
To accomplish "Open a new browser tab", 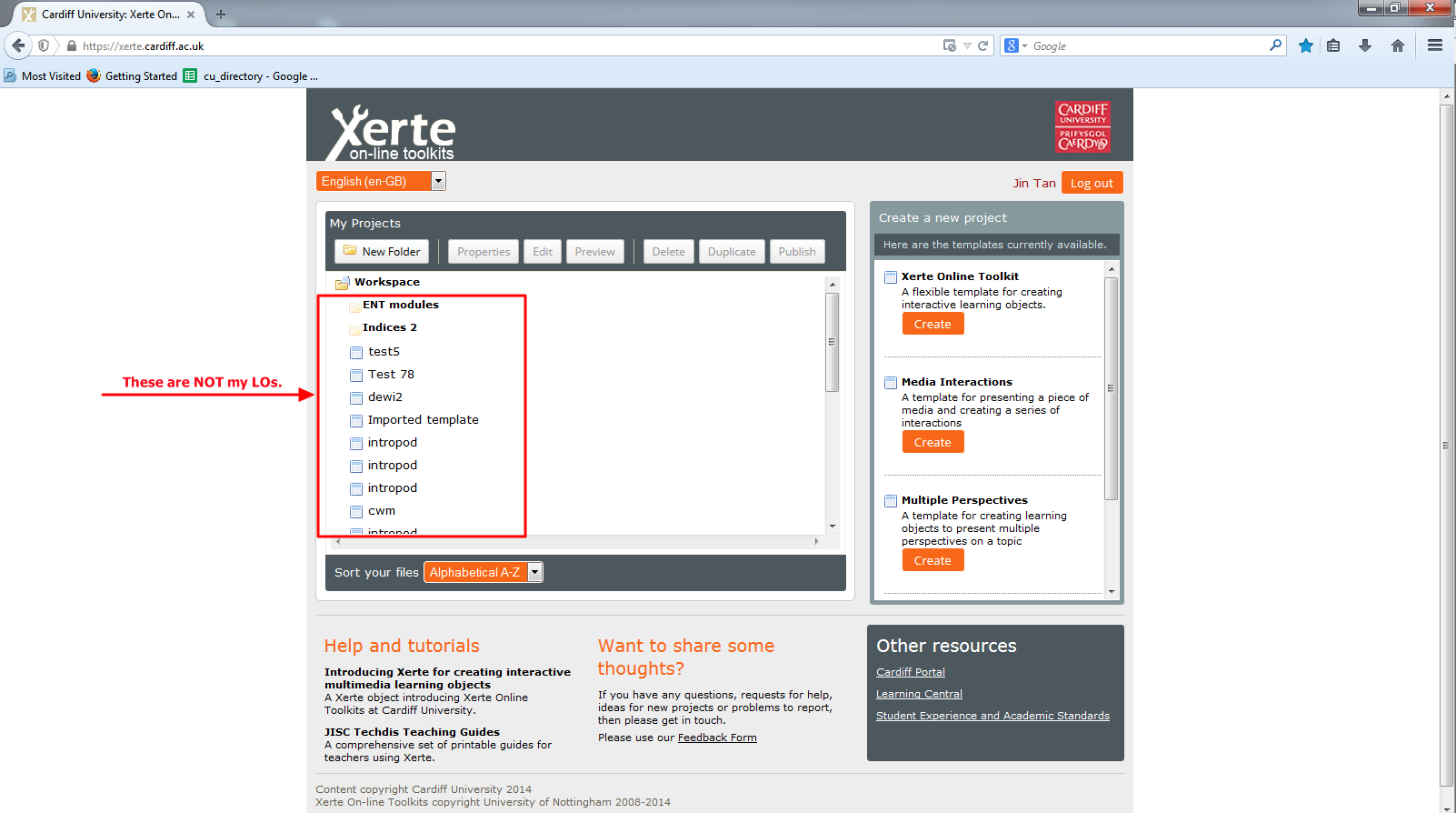I will 221,15.
